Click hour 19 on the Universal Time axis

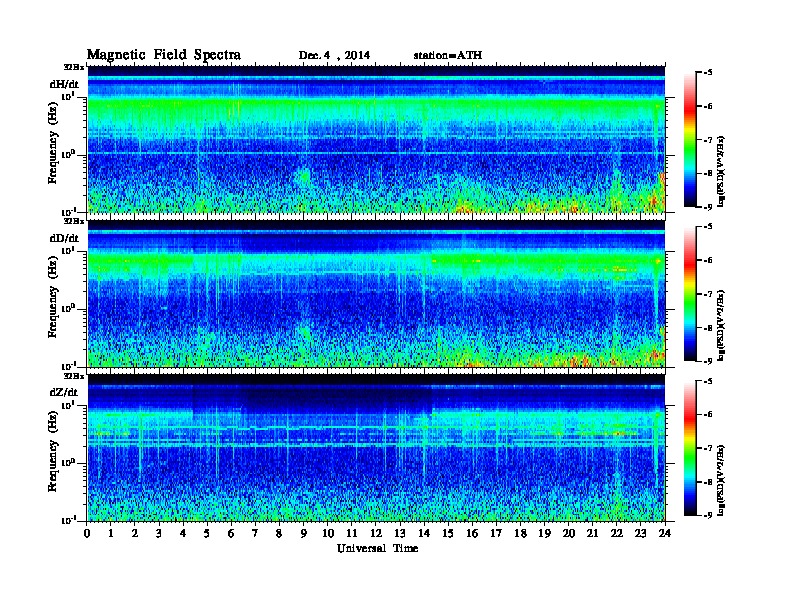click(x=544, y=533)
